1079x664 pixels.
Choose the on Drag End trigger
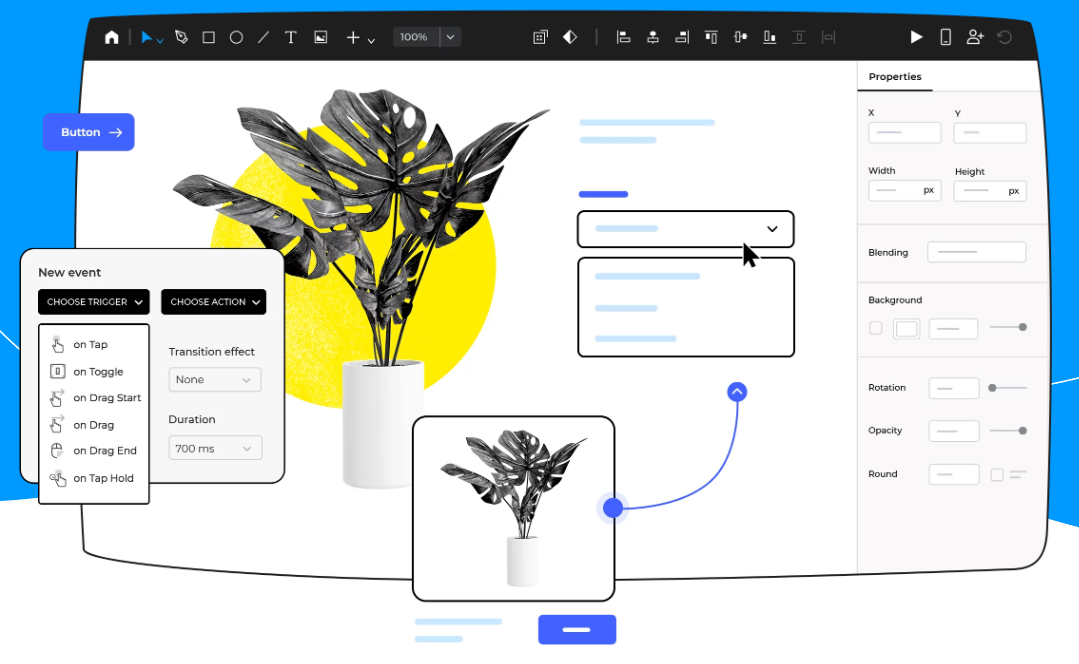click(94, 451)
